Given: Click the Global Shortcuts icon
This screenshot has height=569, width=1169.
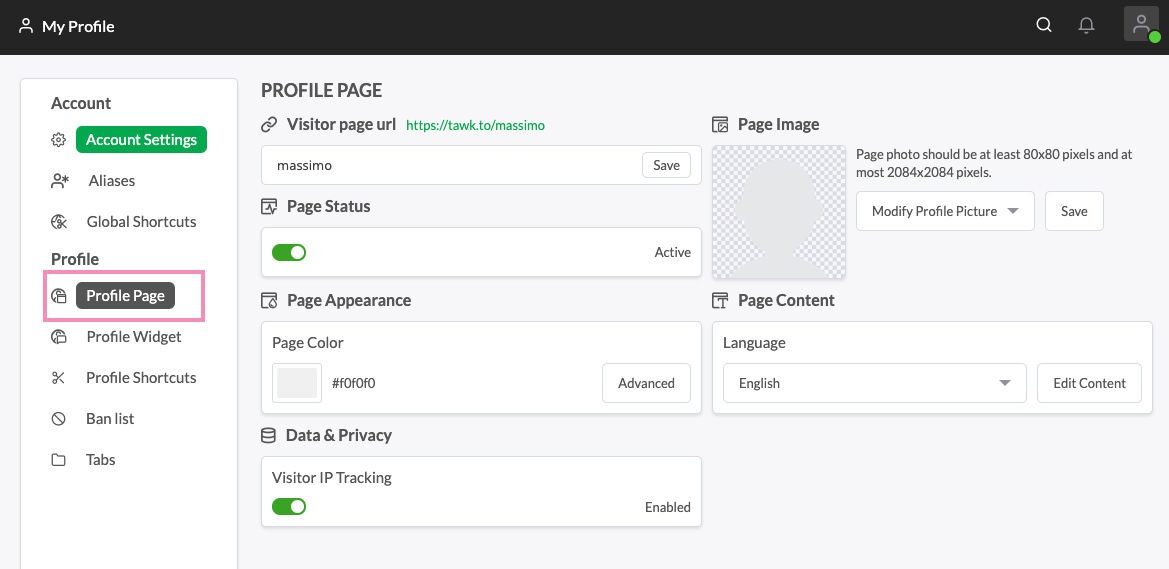Looking at the screenshot, I should [59, 222].
